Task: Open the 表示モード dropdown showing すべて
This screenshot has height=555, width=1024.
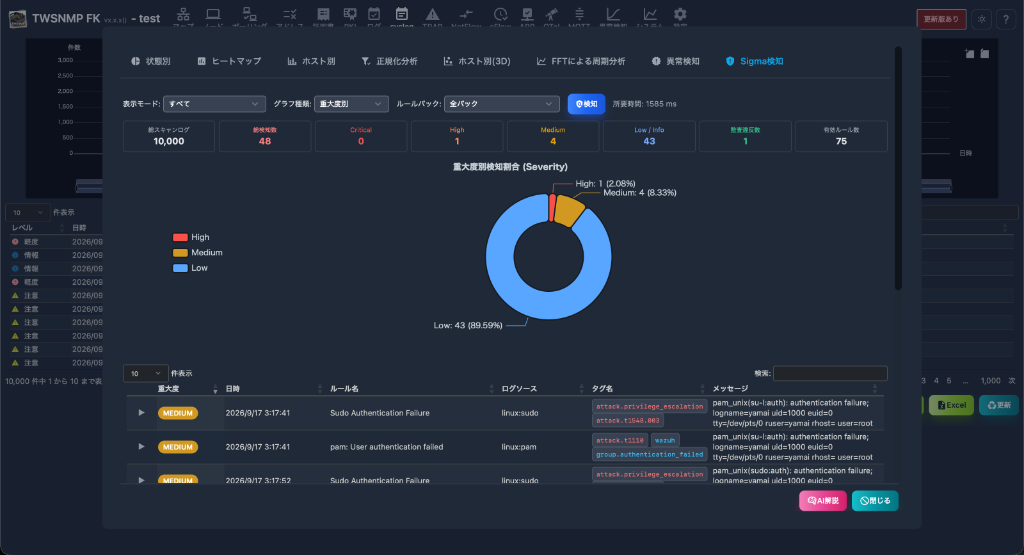Action: click(214, 104)
